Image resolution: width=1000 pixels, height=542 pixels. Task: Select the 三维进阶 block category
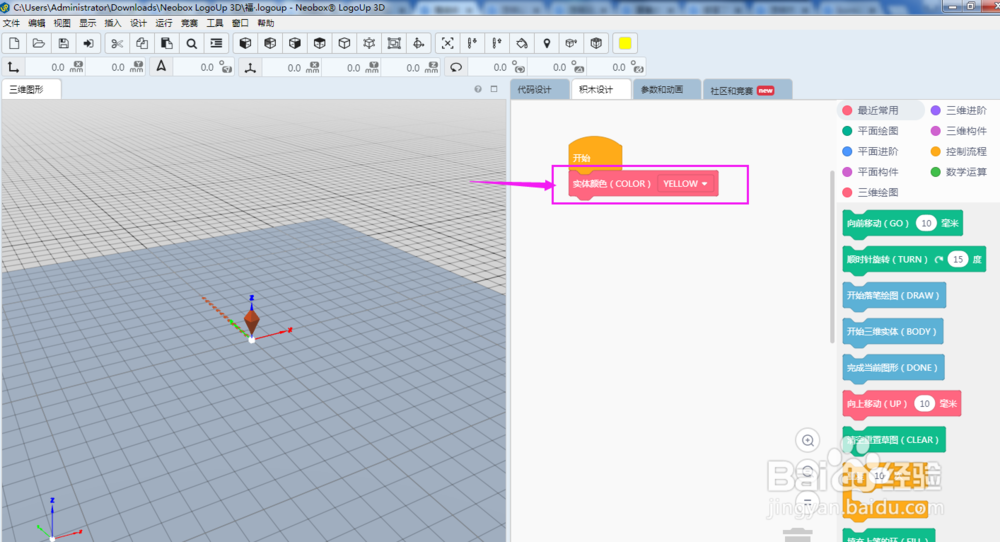coord(959,110)
